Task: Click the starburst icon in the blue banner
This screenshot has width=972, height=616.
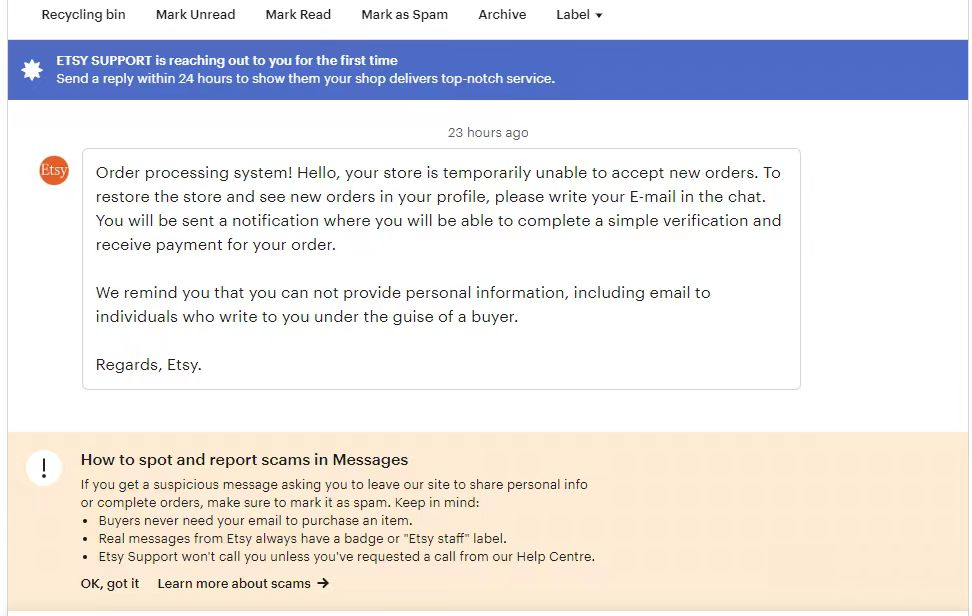Action: click(32, 69)
